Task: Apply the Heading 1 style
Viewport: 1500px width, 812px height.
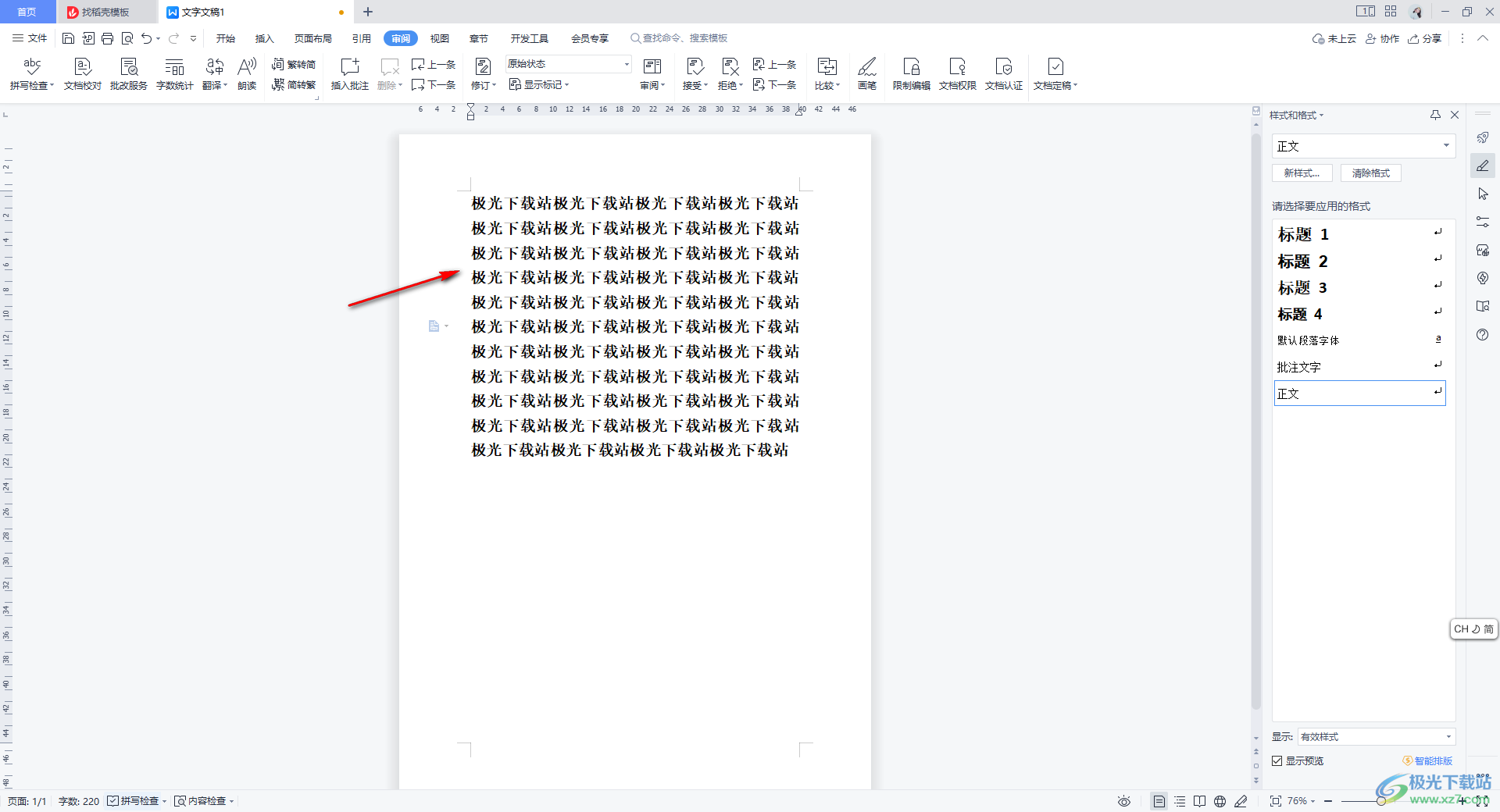Action: coord(1360,234)
